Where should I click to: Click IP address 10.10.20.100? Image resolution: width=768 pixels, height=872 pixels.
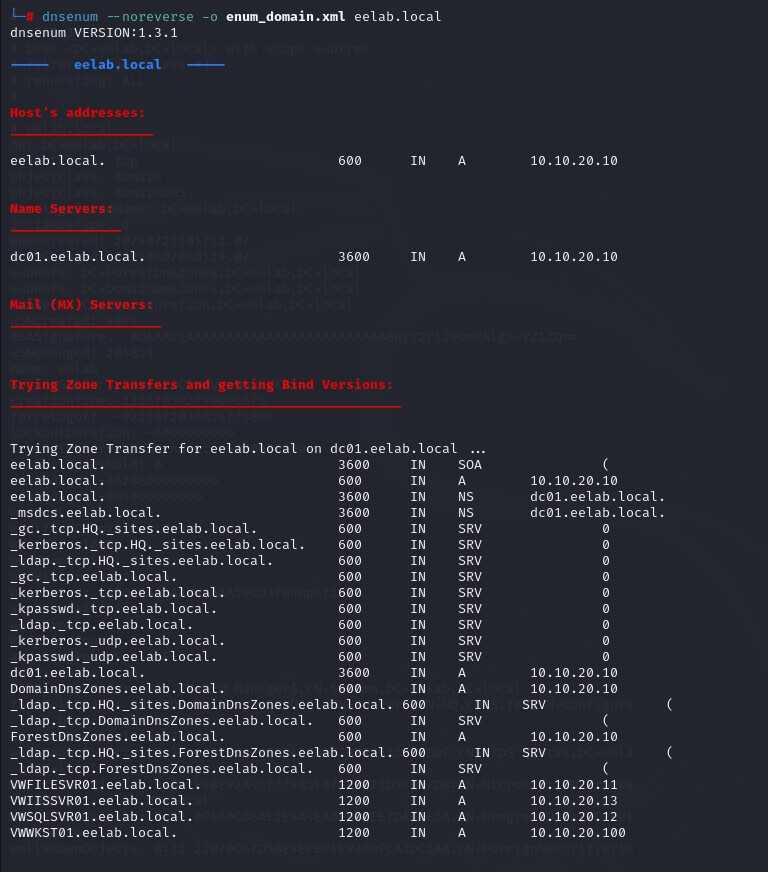(x=578, y=833)
